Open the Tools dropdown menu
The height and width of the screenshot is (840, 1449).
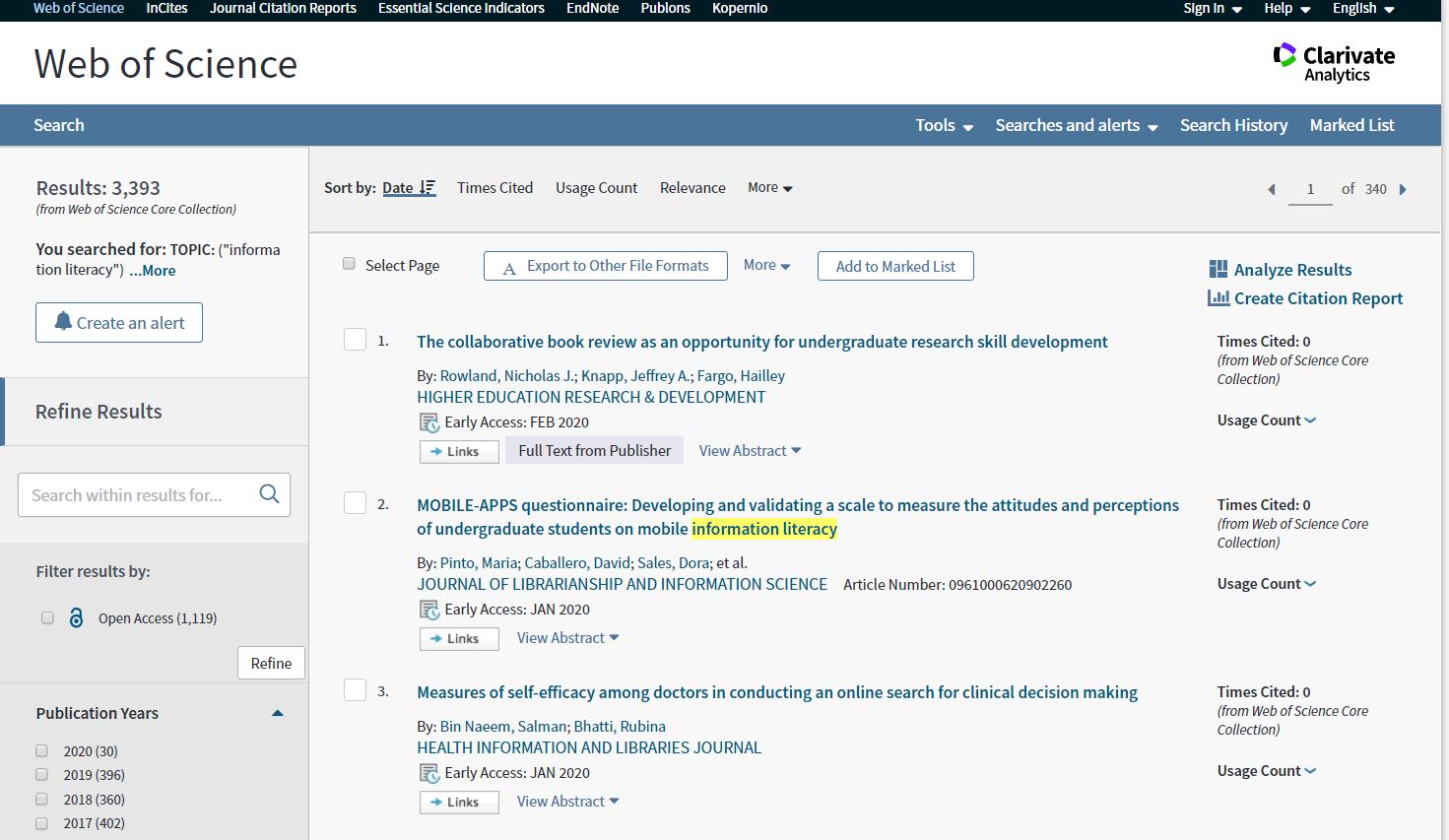944,125
